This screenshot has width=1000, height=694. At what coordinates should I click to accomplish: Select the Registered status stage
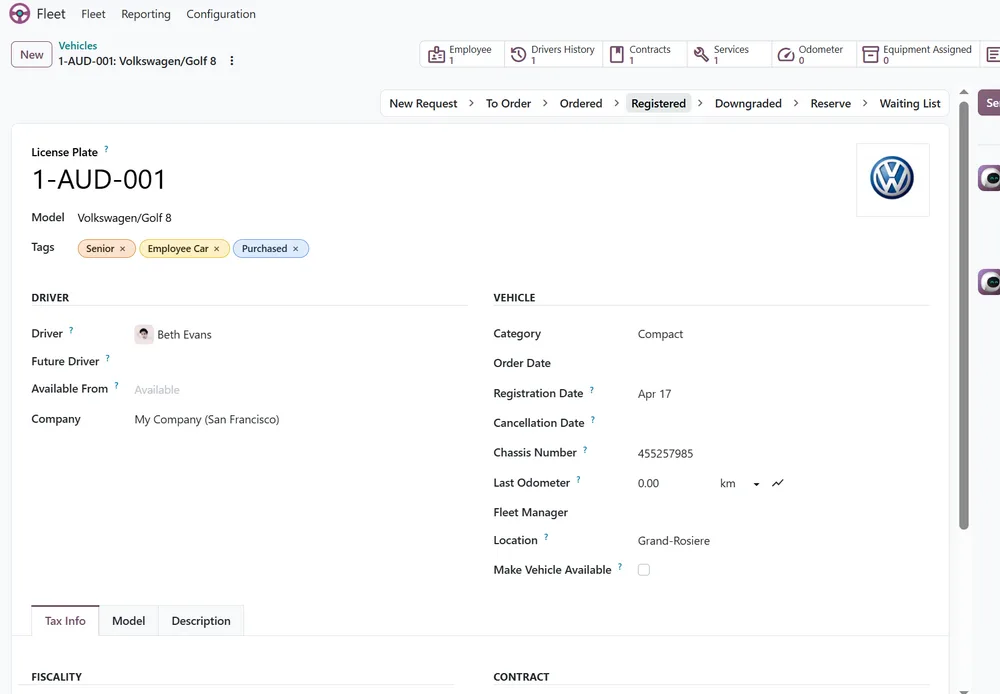click(659, 103)
